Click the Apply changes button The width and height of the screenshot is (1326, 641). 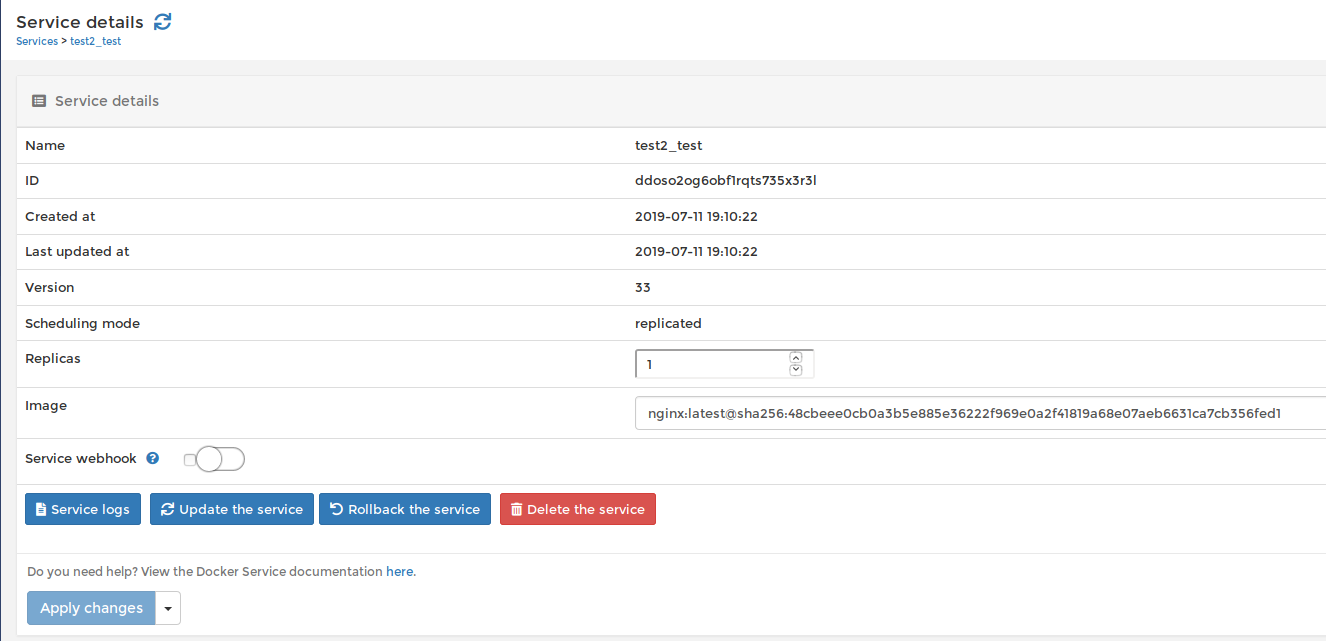[91, 608]
